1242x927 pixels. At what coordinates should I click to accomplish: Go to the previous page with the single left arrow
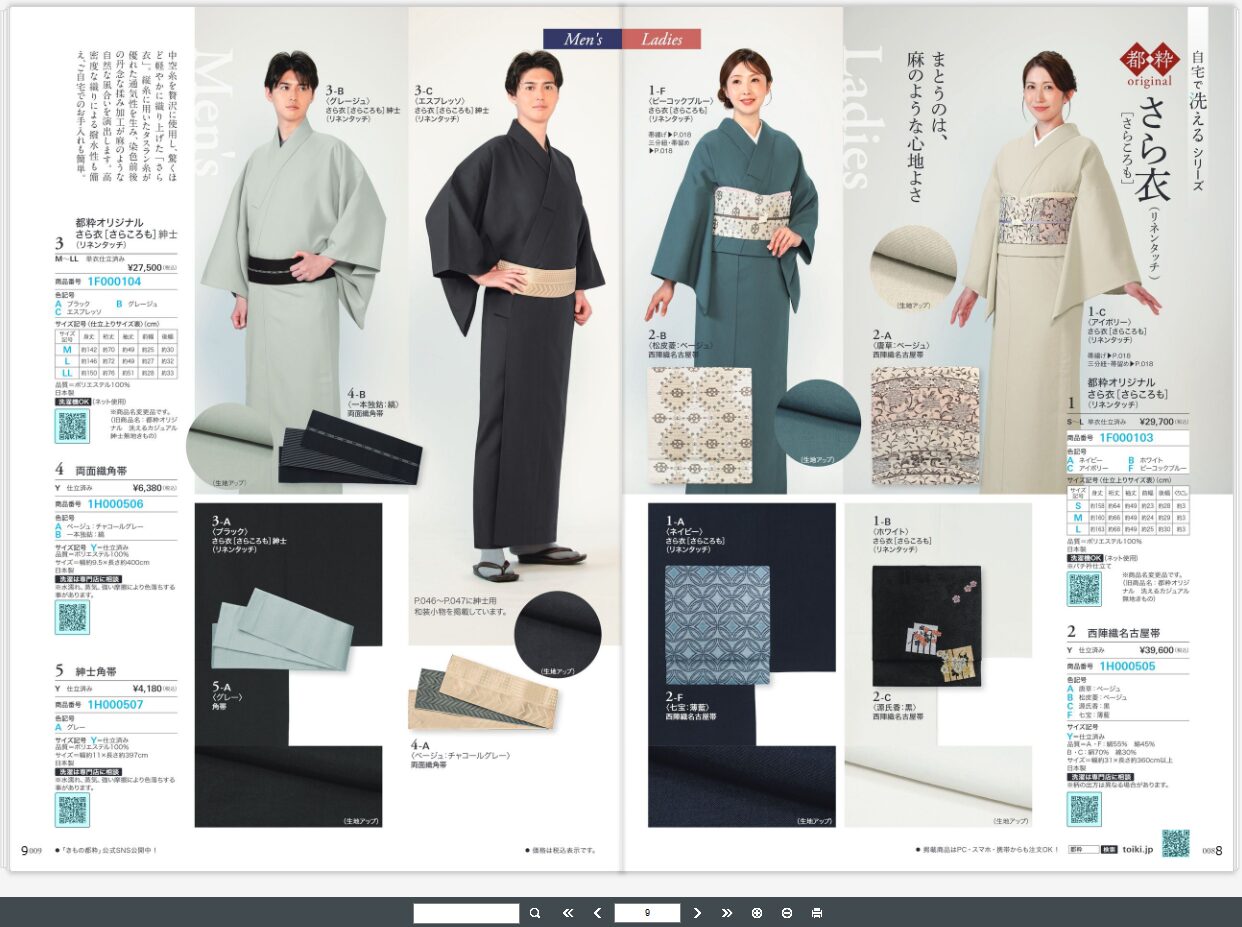(x=597, y=913)
